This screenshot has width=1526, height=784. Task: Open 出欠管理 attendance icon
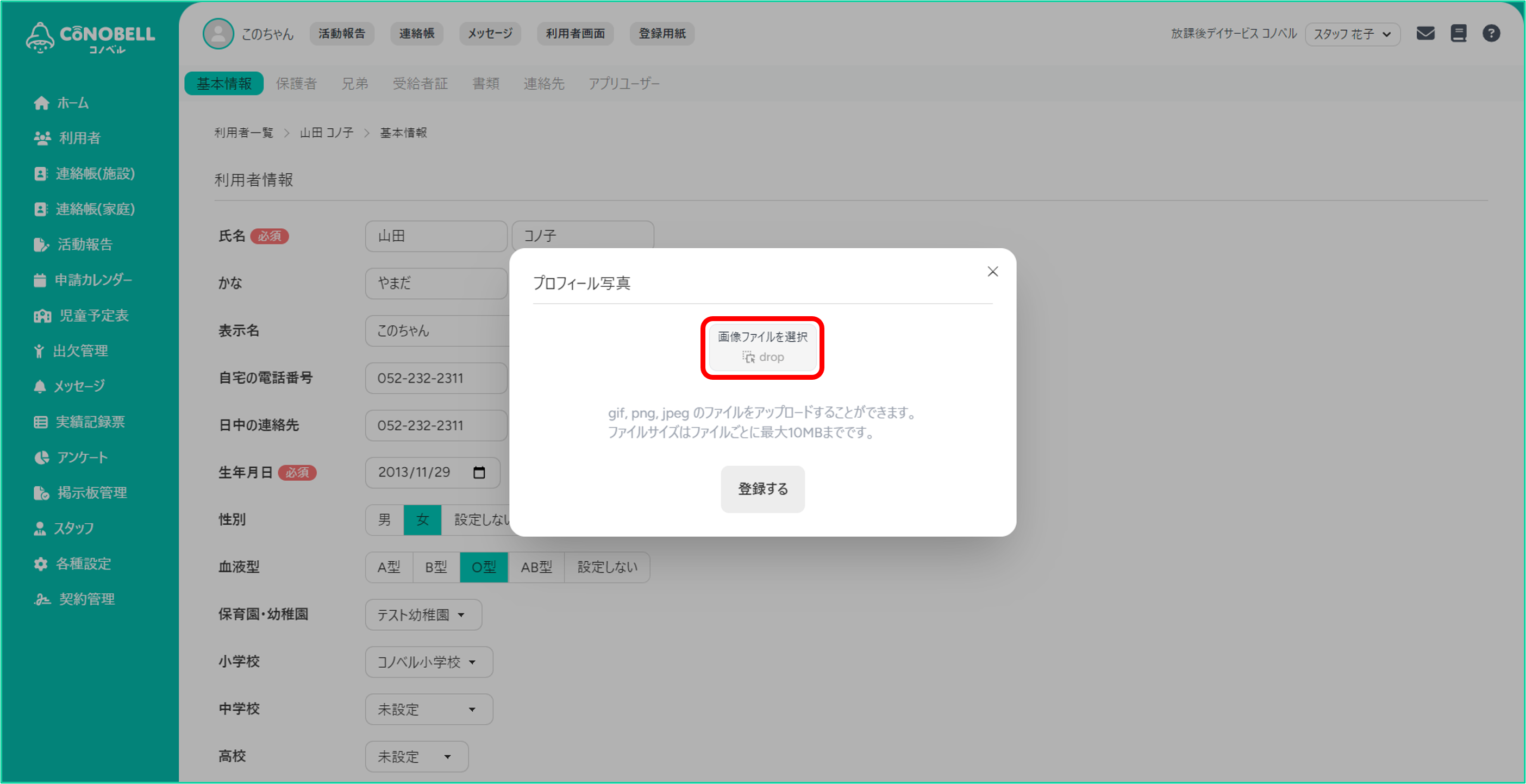click(x=39, y=351)
